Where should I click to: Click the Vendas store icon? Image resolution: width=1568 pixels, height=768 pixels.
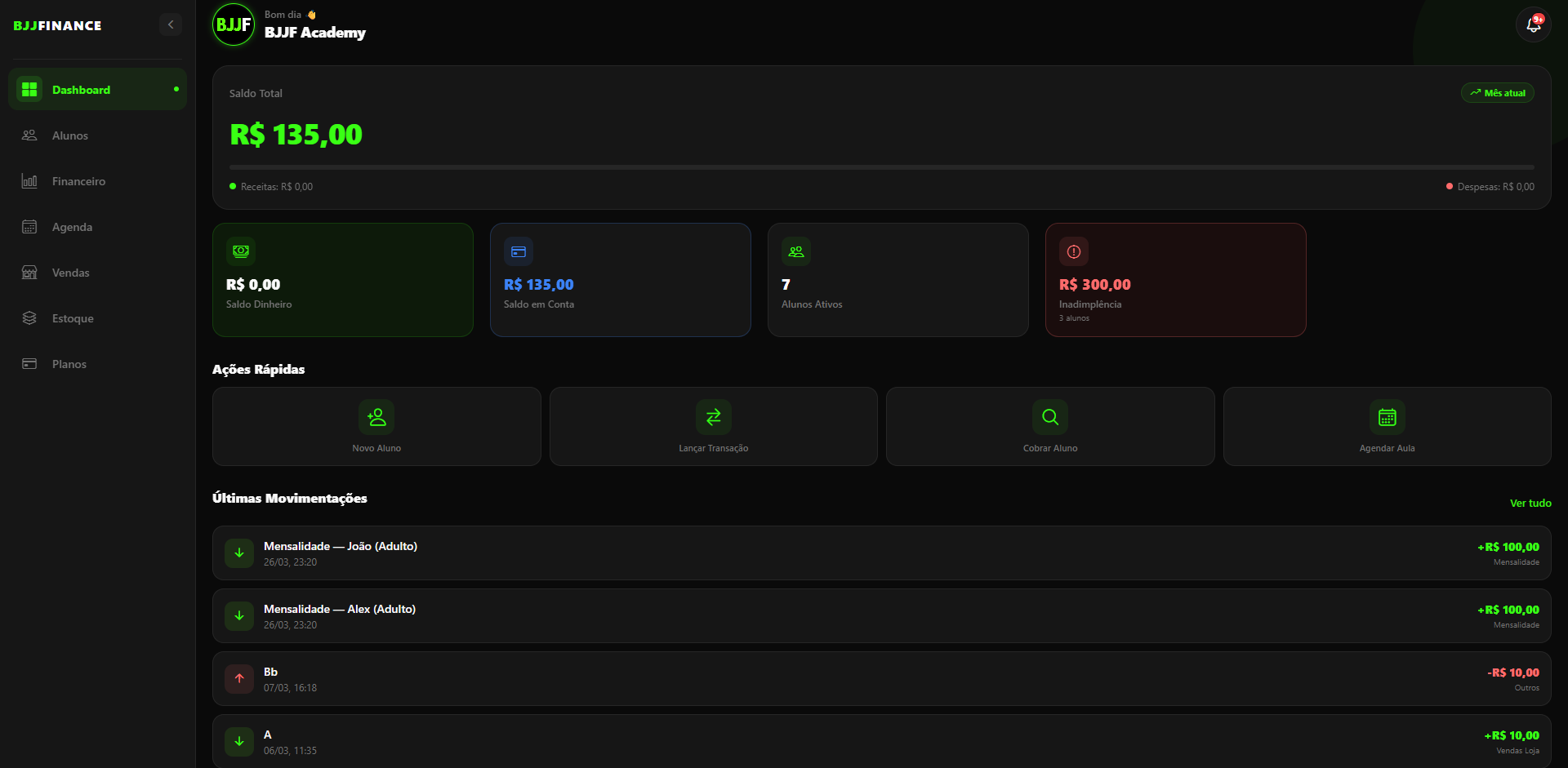click(x=29, y=273)
